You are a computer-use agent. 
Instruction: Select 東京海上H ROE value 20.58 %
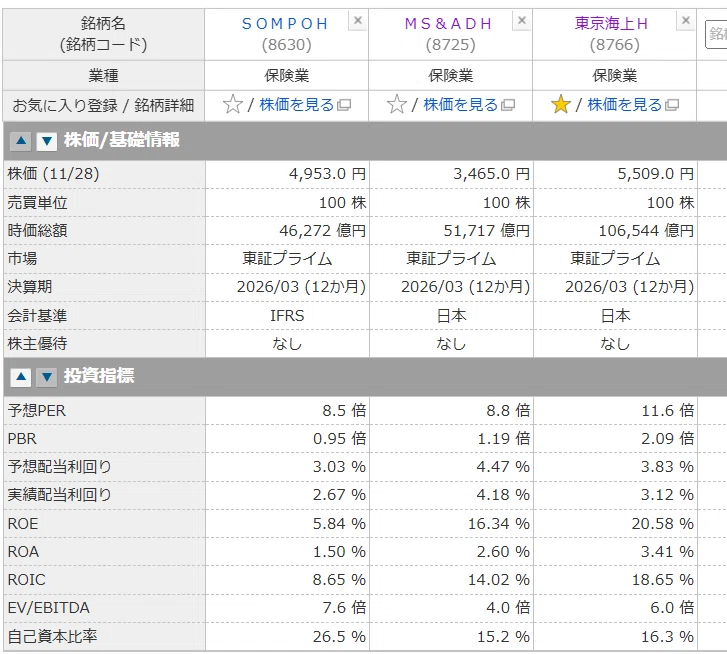[x=663, y=524]
